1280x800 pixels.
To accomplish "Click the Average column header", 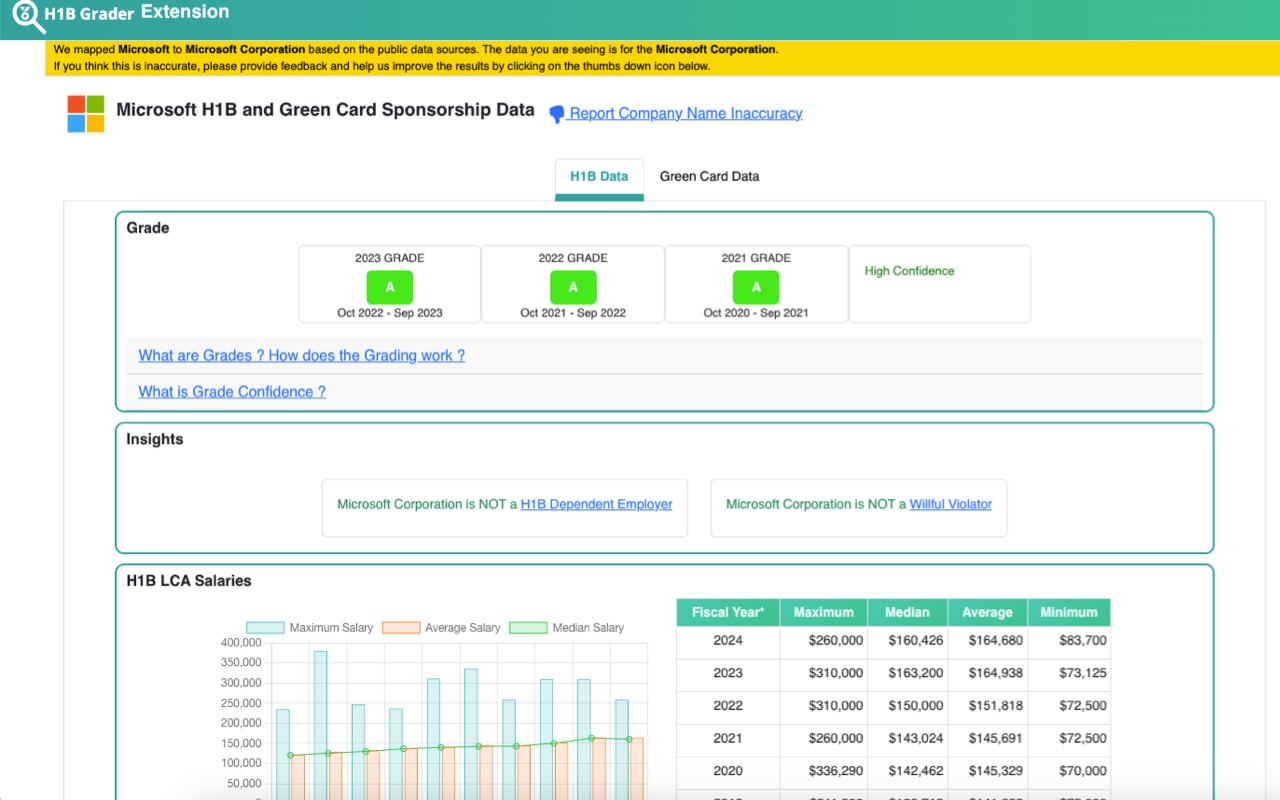I will tap(987, 613).
